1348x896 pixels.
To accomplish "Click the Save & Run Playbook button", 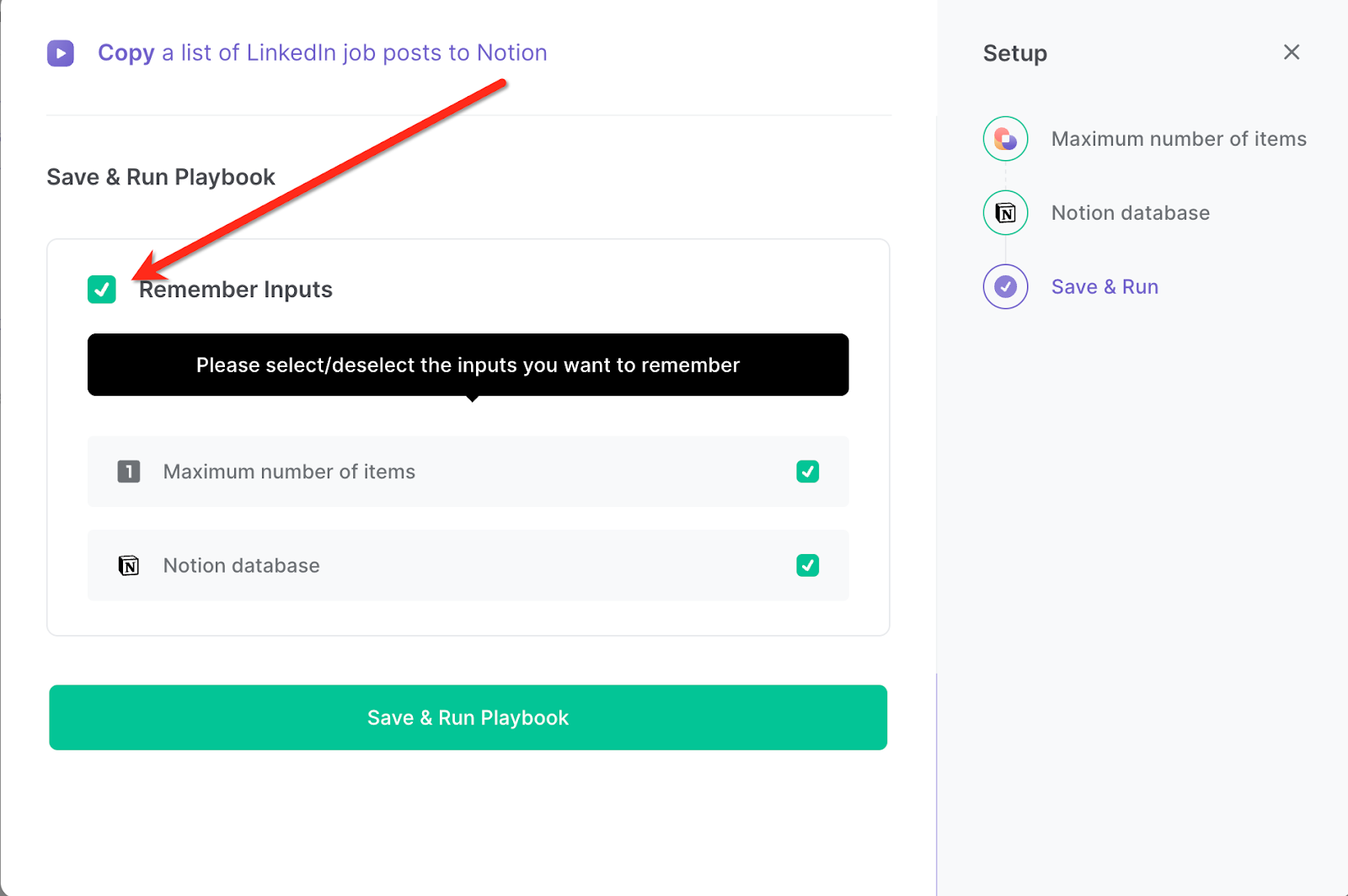I will tap(468, 717).
